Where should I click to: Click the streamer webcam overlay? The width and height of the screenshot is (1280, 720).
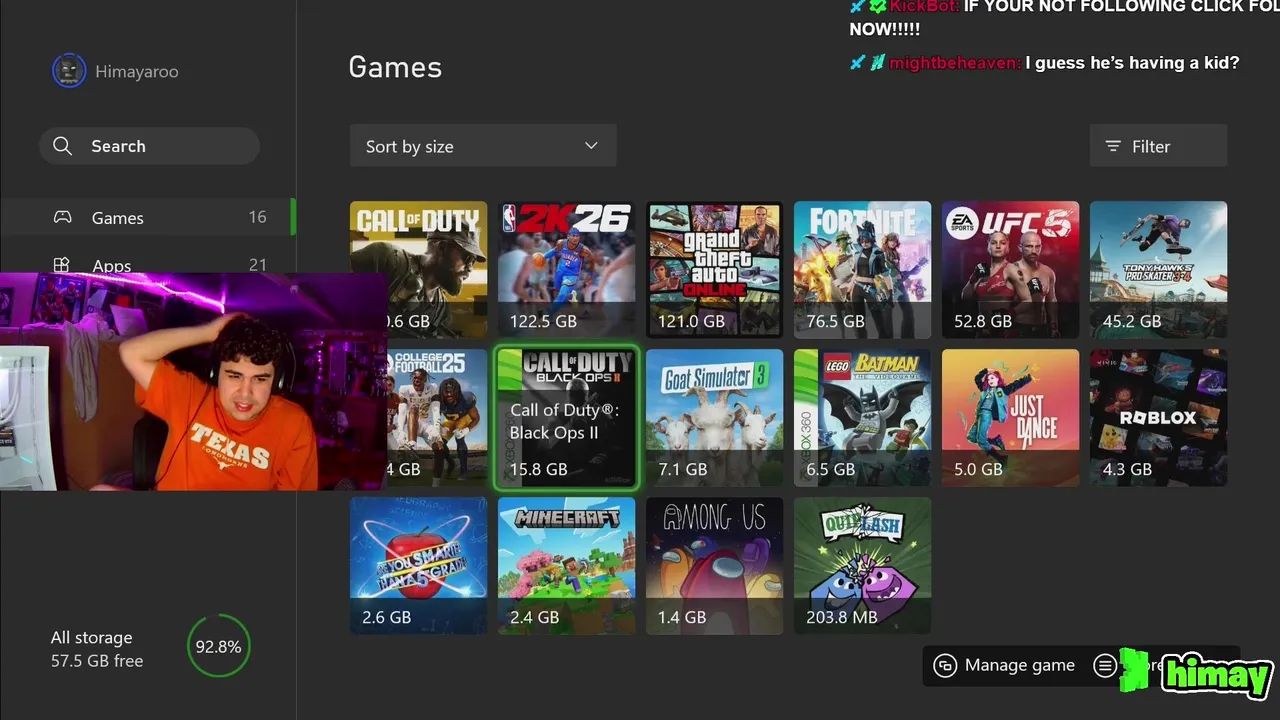click(x=193, y=381)
